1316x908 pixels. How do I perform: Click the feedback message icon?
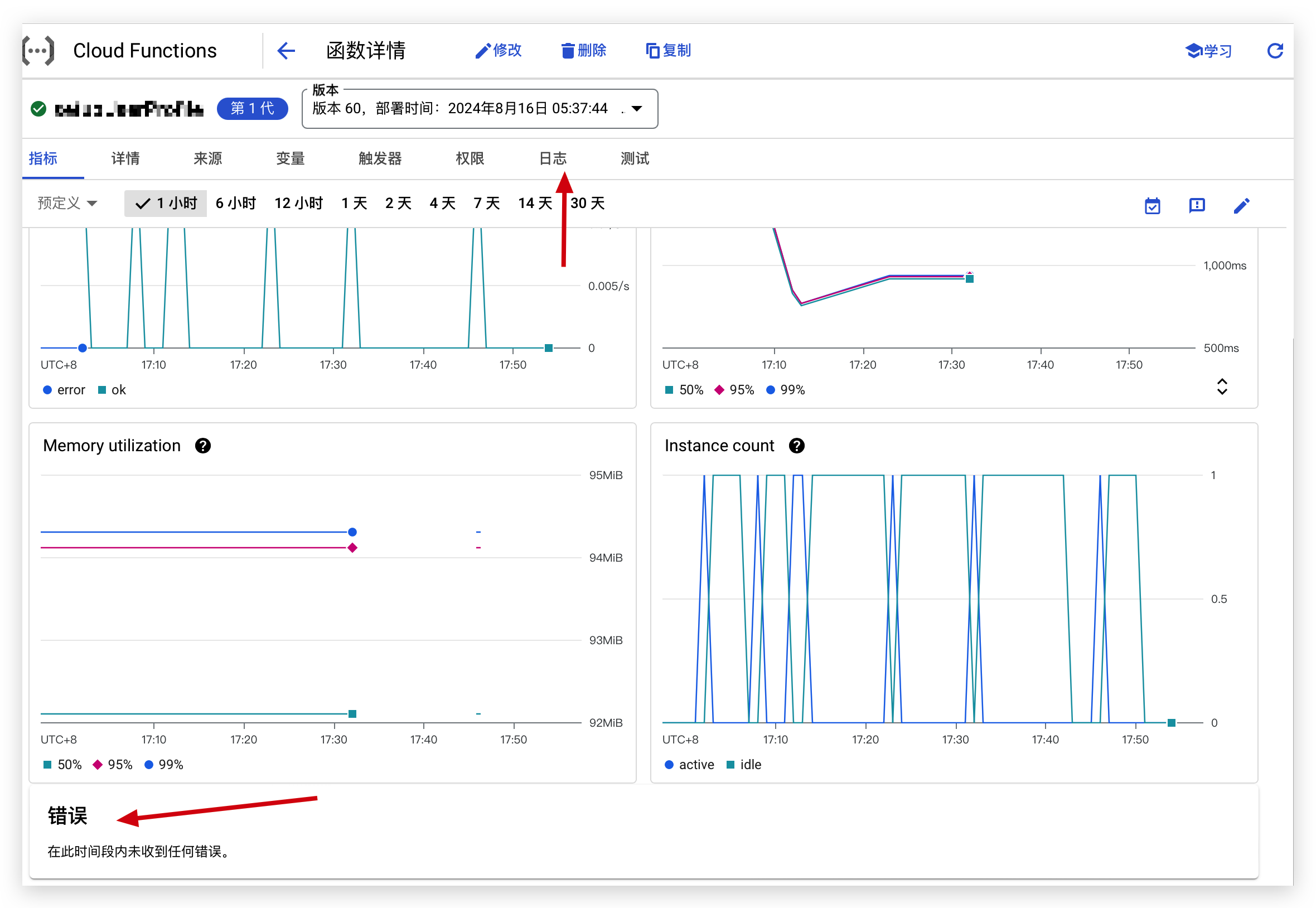pyautogui.click(x=1197, y=205)
